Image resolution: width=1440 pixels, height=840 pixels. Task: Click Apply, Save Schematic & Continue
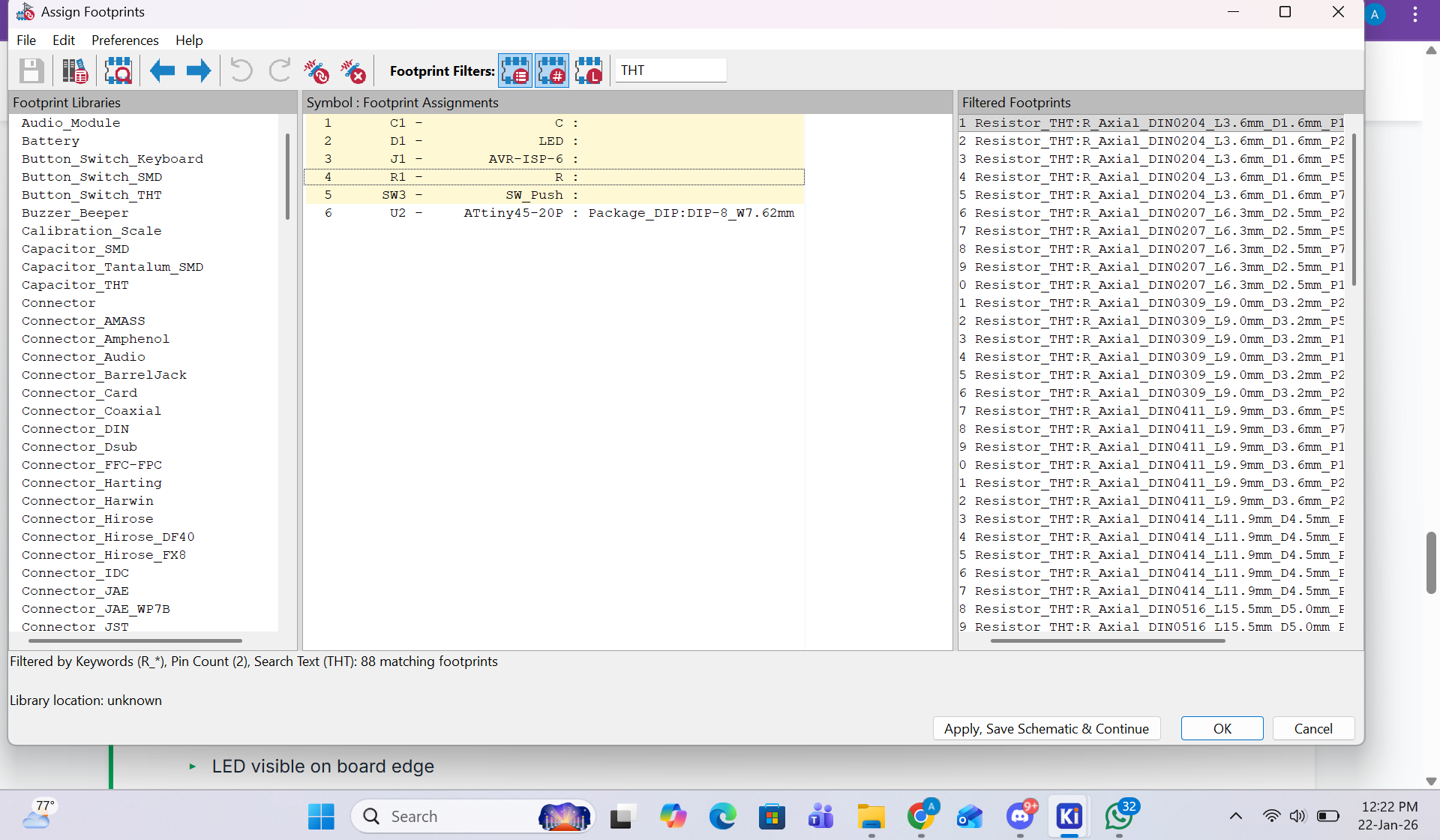coord(1046,729)
